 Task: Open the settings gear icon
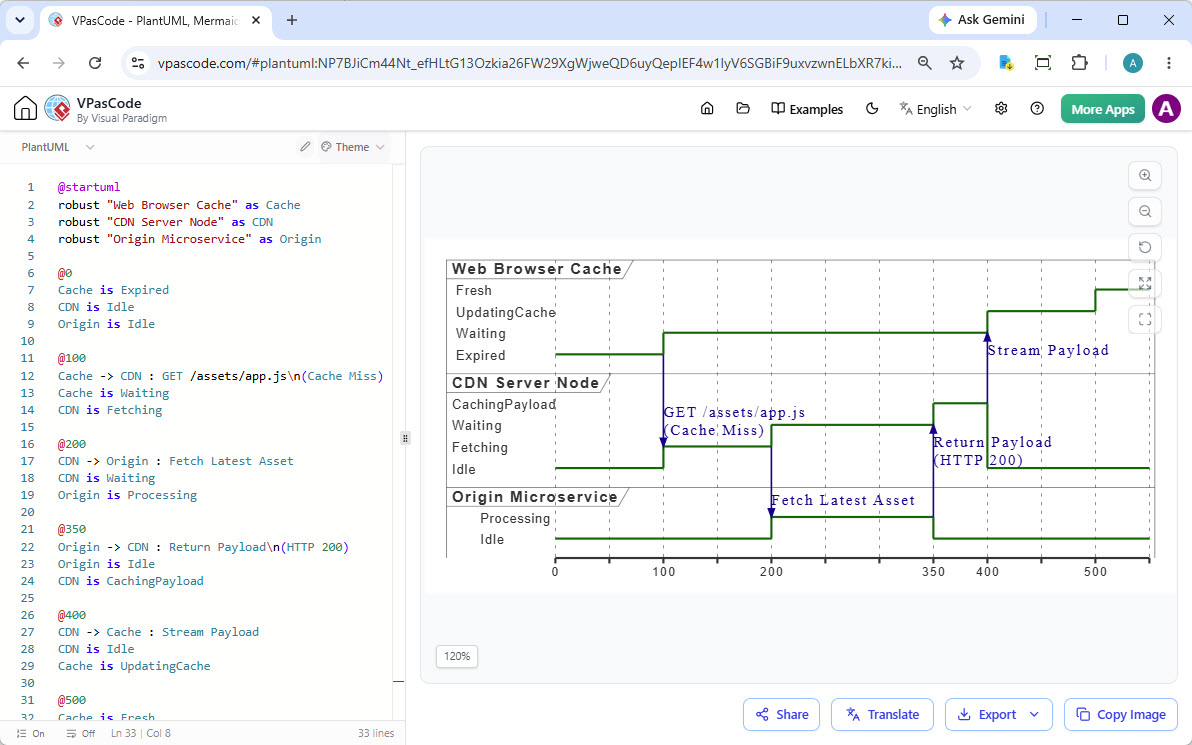click(1001, 109)
